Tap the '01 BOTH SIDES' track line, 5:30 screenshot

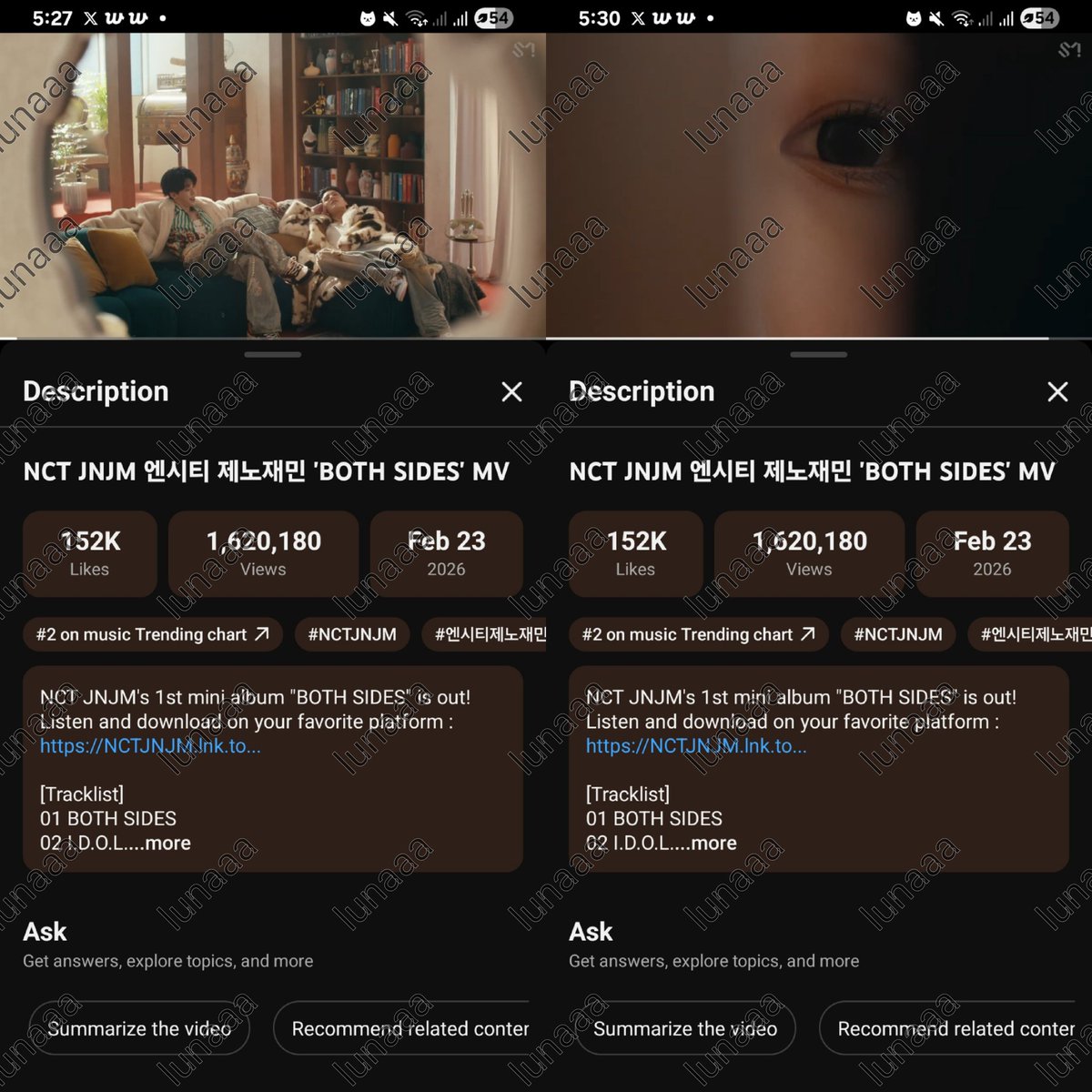tap(654, 819)
